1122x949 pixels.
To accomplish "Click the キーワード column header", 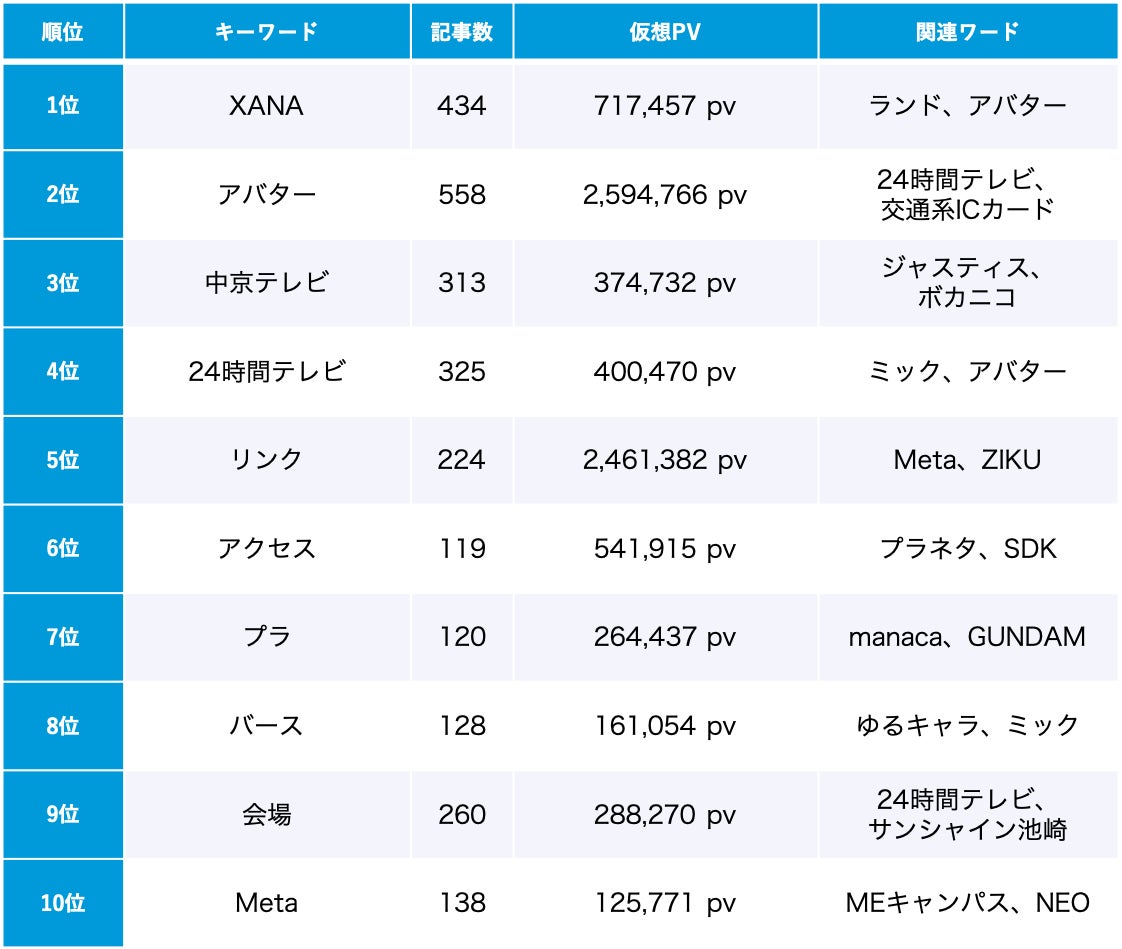I will click(266, 31).
